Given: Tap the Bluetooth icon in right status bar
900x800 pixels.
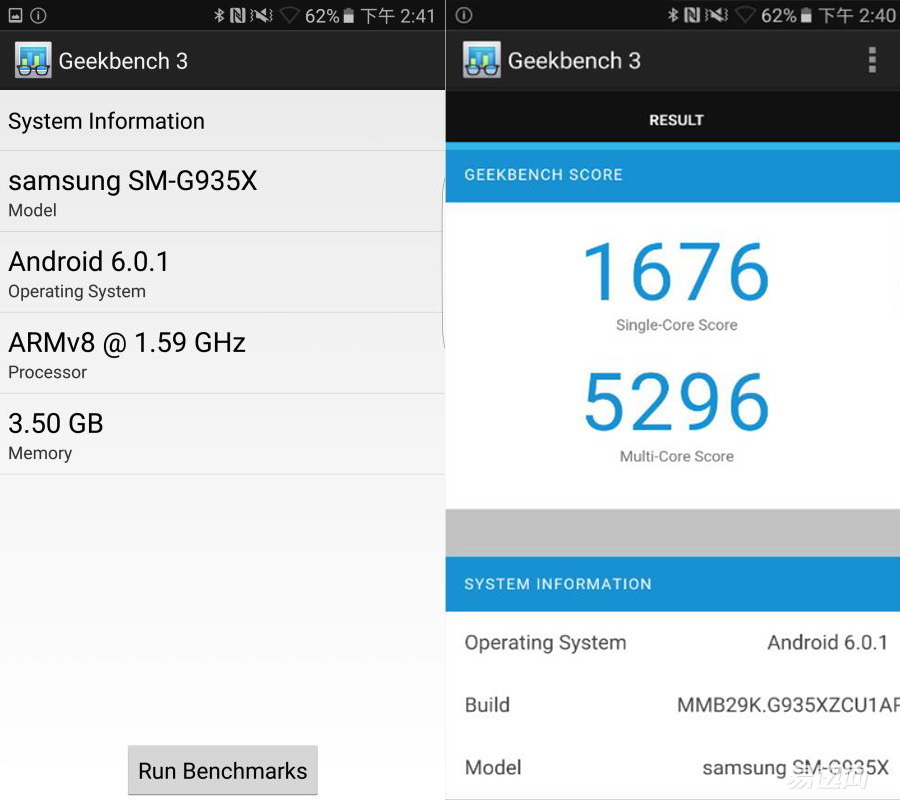Looking at the screenshot, I should coord(673,15).
